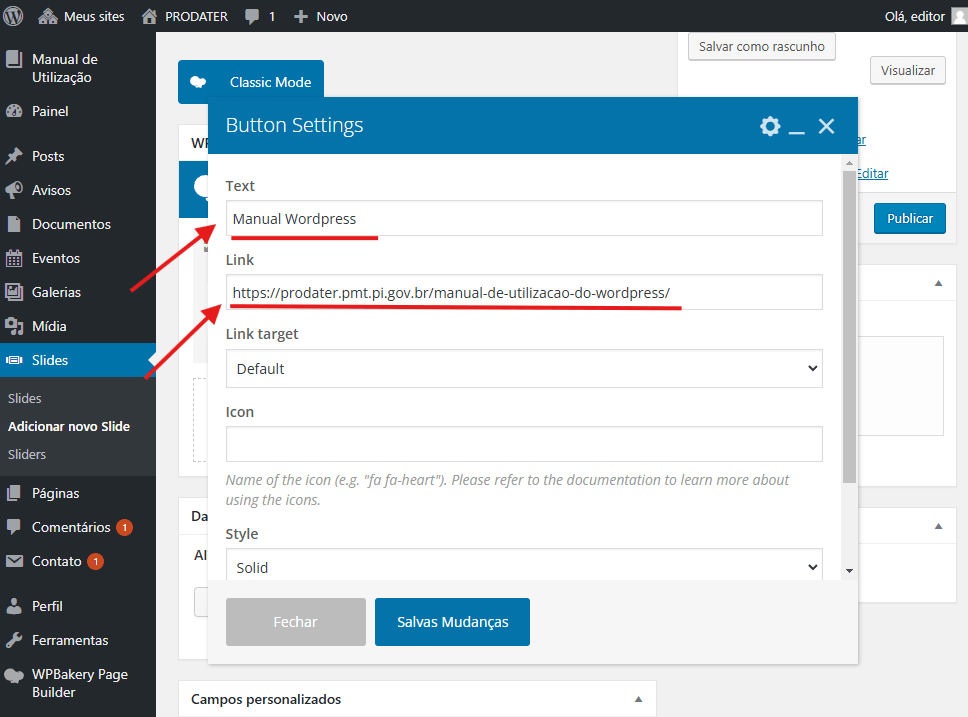
Task: Click the Meus sites houses icon
Action: tap(48, 16)
